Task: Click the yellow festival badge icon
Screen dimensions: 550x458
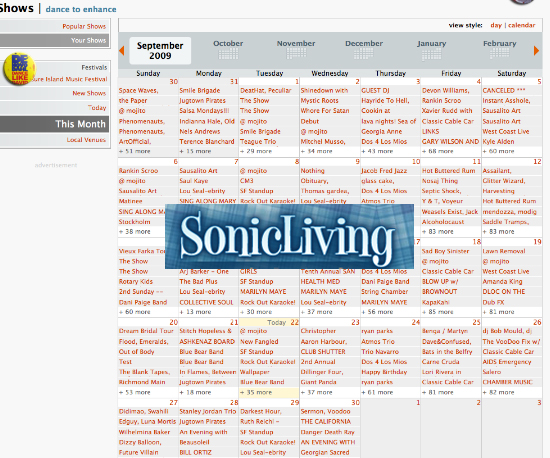Action: pos(19,69)
